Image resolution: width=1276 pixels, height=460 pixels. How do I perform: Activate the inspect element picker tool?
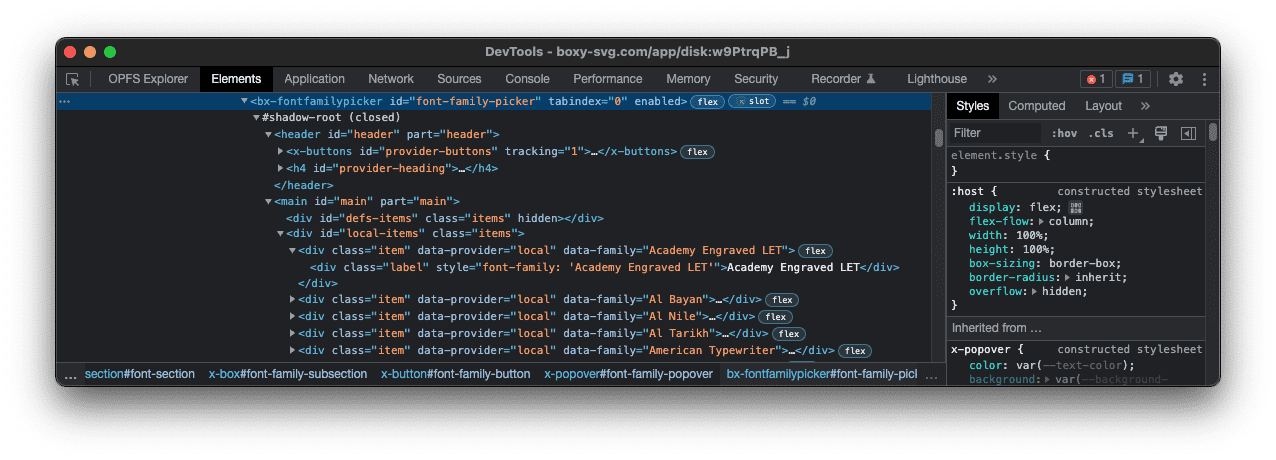pos(73,79)
